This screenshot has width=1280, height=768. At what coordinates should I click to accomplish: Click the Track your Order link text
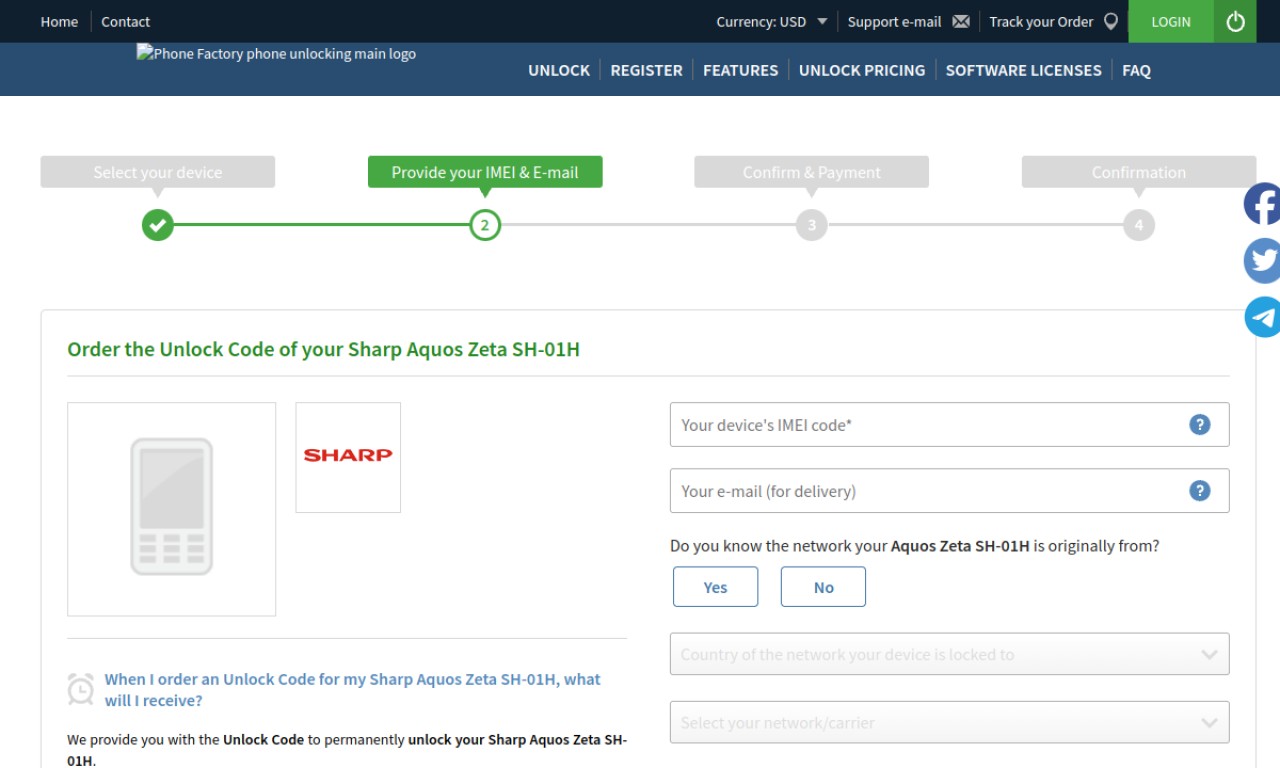click(x=1041, y=21)
